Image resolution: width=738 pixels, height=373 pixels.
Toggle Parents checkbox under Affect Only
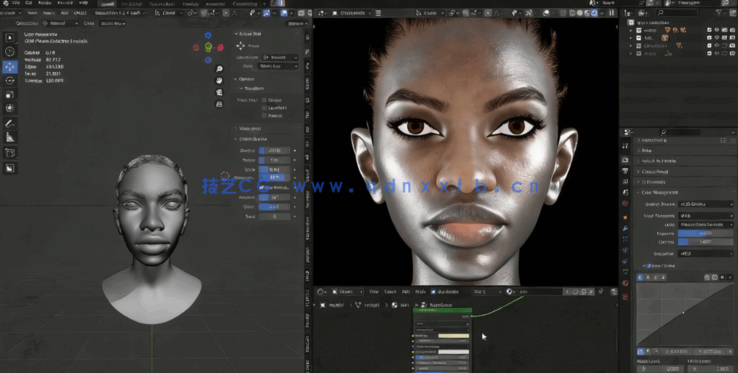coord(265,115)
